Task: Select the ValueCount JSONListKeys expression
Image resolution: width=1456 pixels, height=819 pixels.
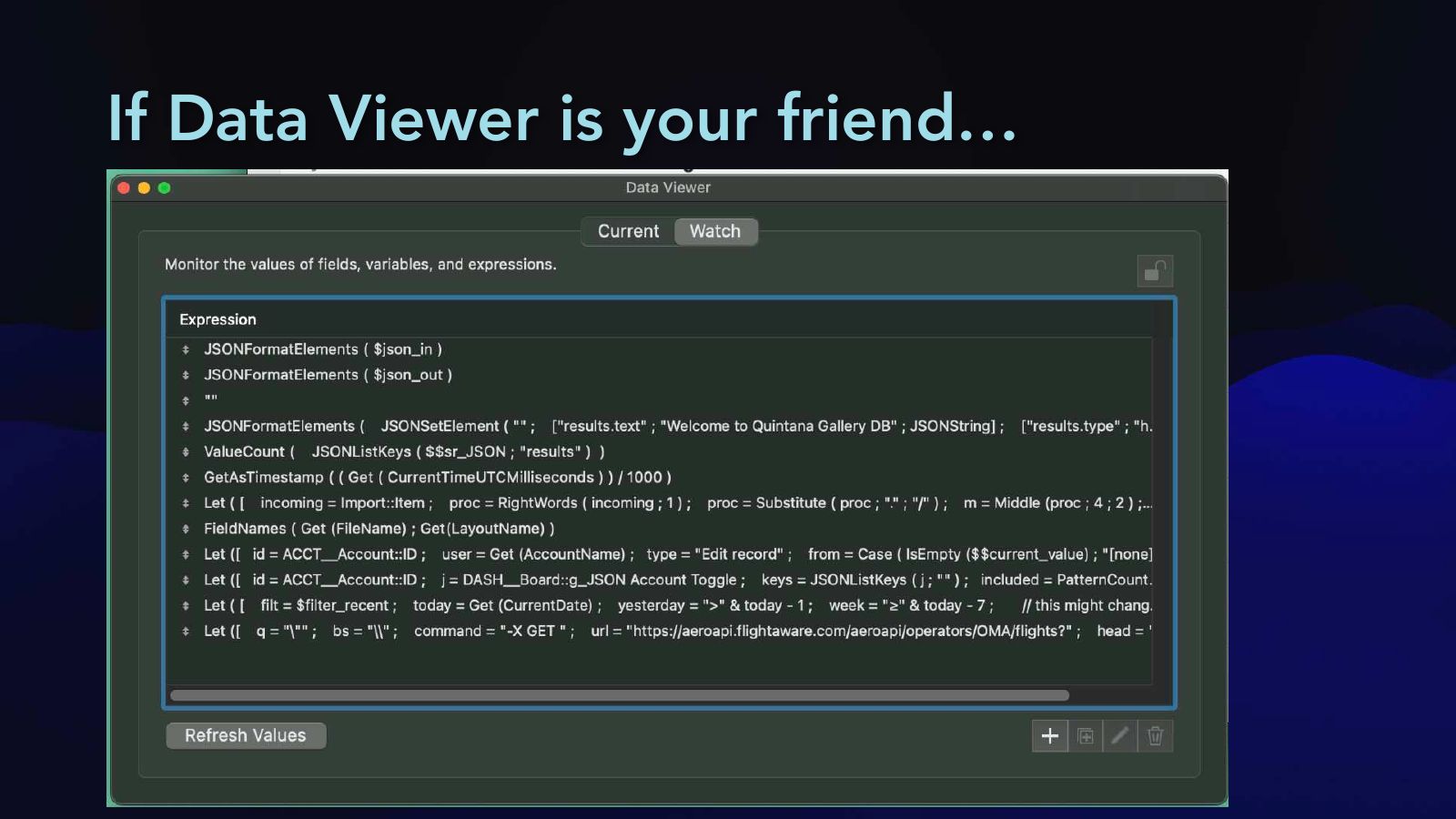Action: point(404,451)
